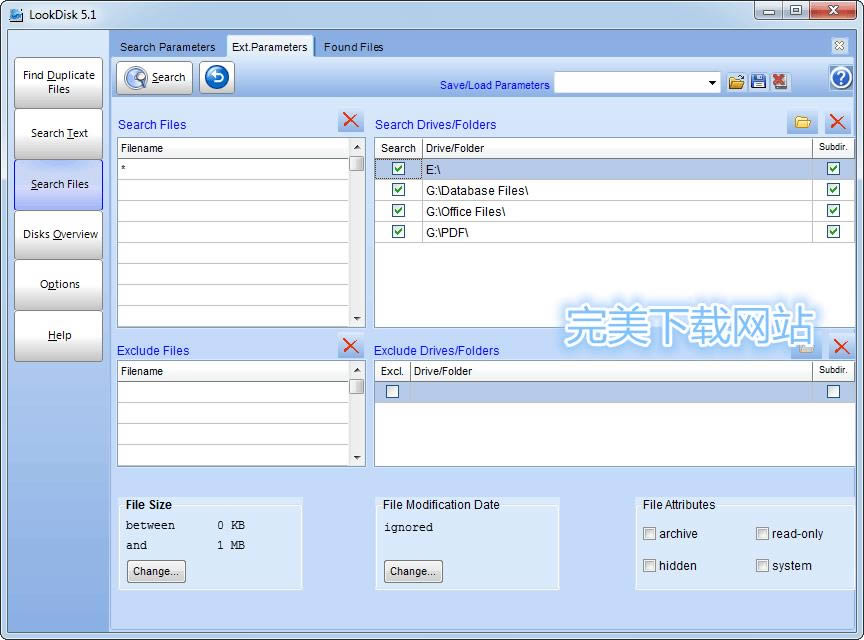Expand the Save/Load Parameters dropdown
This screenshot has height=640, width=864.
pos(712,83)
